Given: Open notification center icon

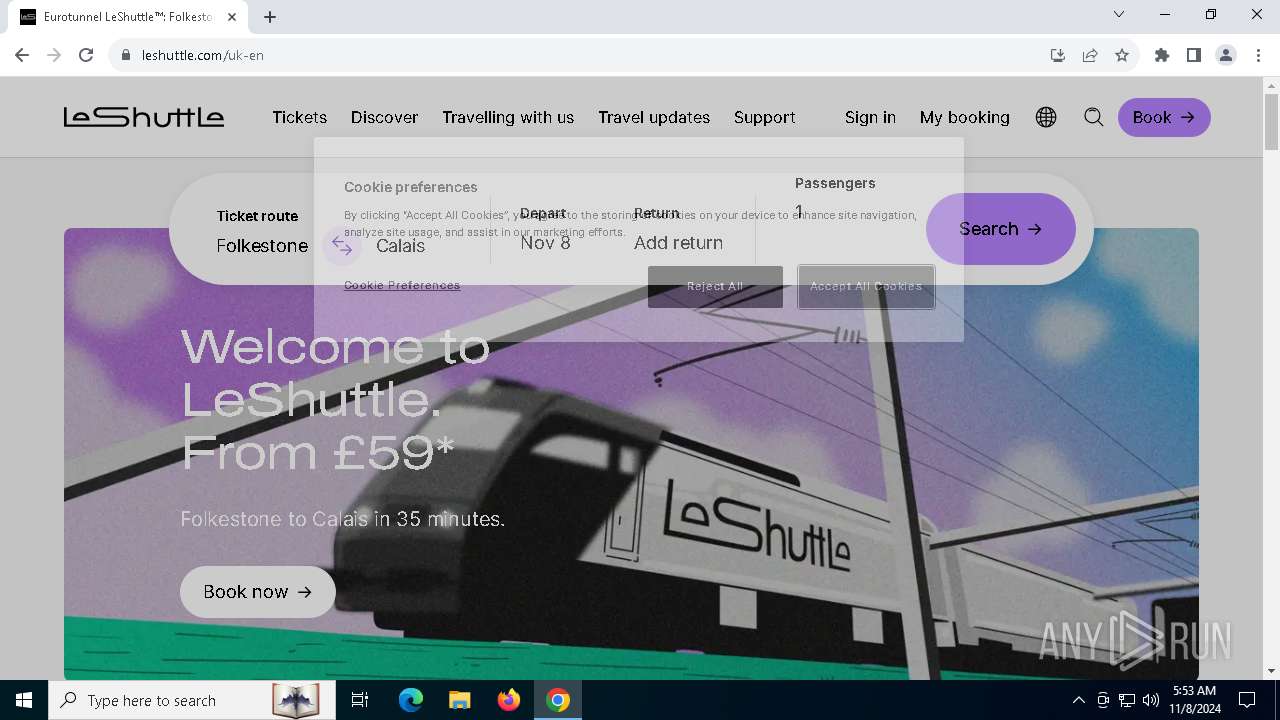Looking at the screenshot, I should pos(1247,700).
